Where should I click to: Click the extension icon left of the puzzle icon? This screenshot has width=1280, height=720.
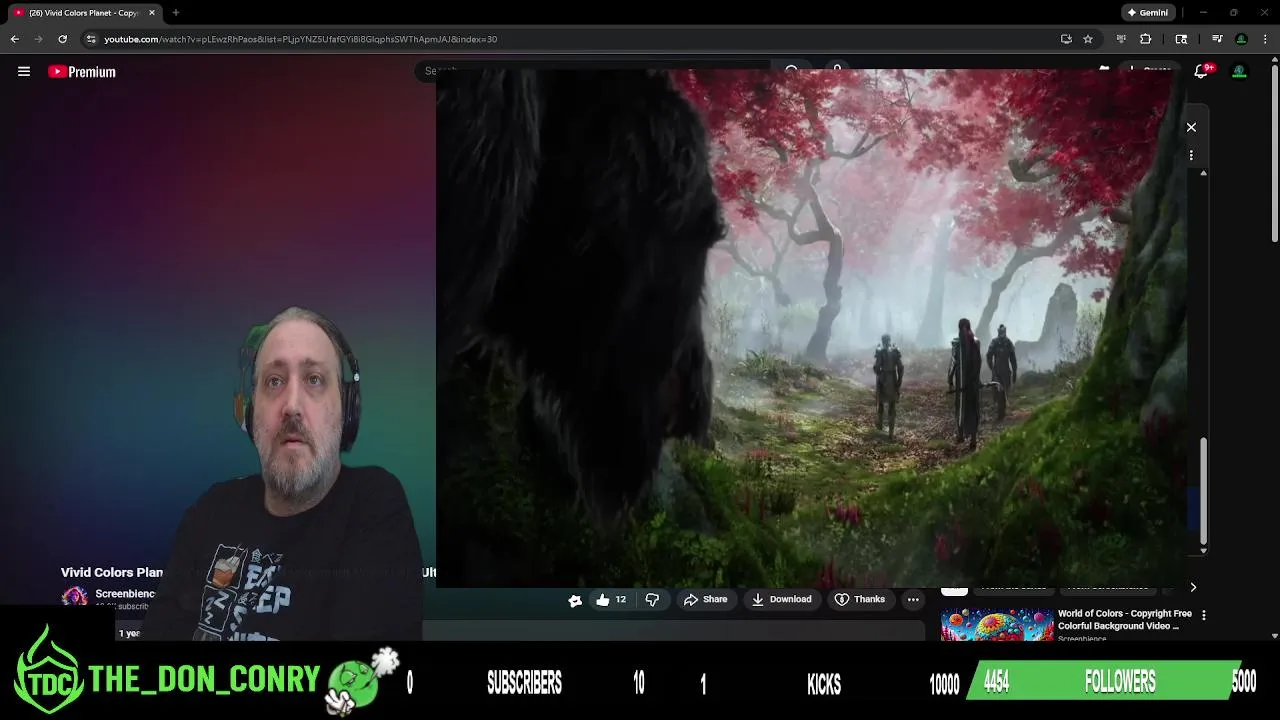click(x=1121, y=39)
